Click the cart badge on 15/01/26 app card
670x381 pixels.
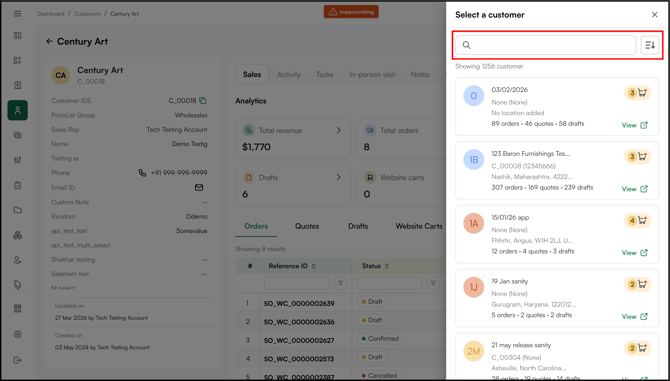click(638, 220)
